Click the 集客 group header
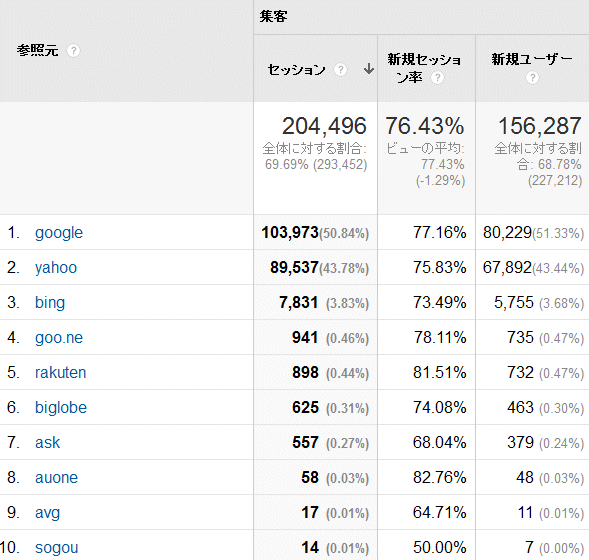This screenshot has height=560, width=589. pos(273,17)
